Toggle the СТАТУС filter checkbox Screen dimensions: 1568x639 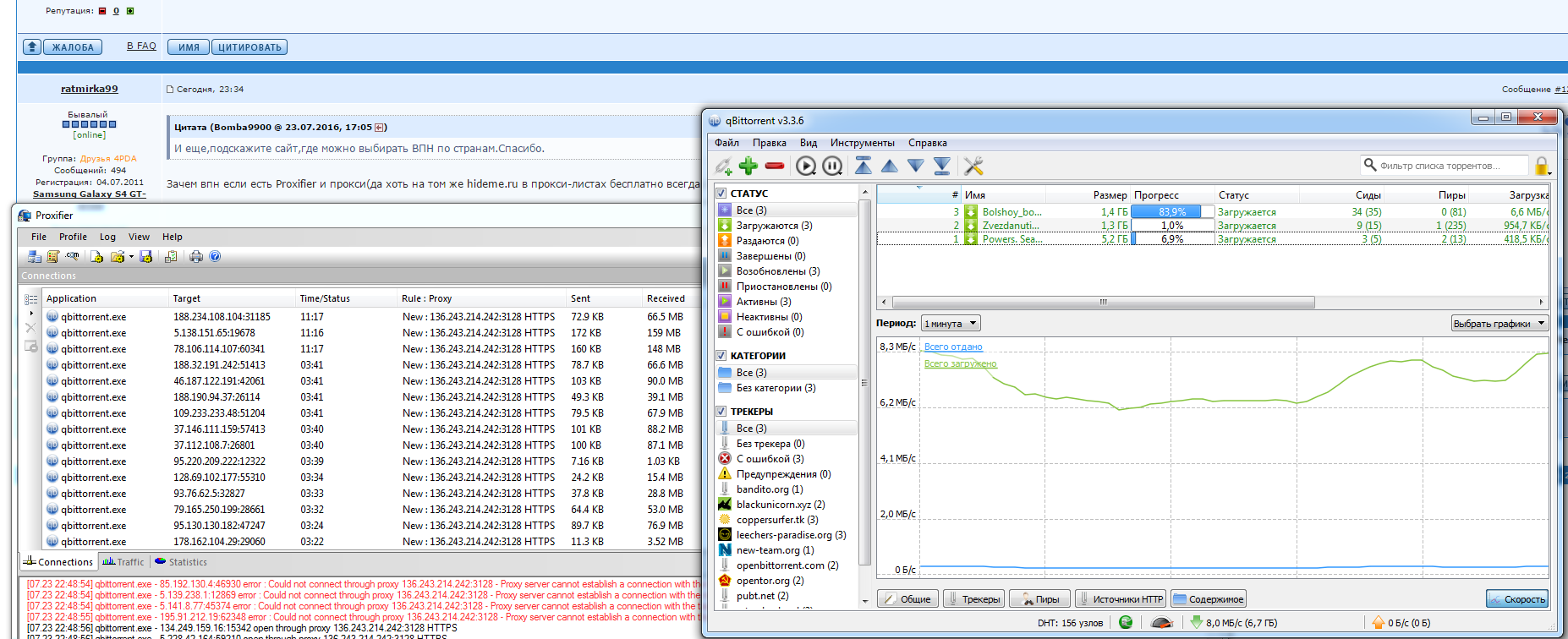point(721,194)
